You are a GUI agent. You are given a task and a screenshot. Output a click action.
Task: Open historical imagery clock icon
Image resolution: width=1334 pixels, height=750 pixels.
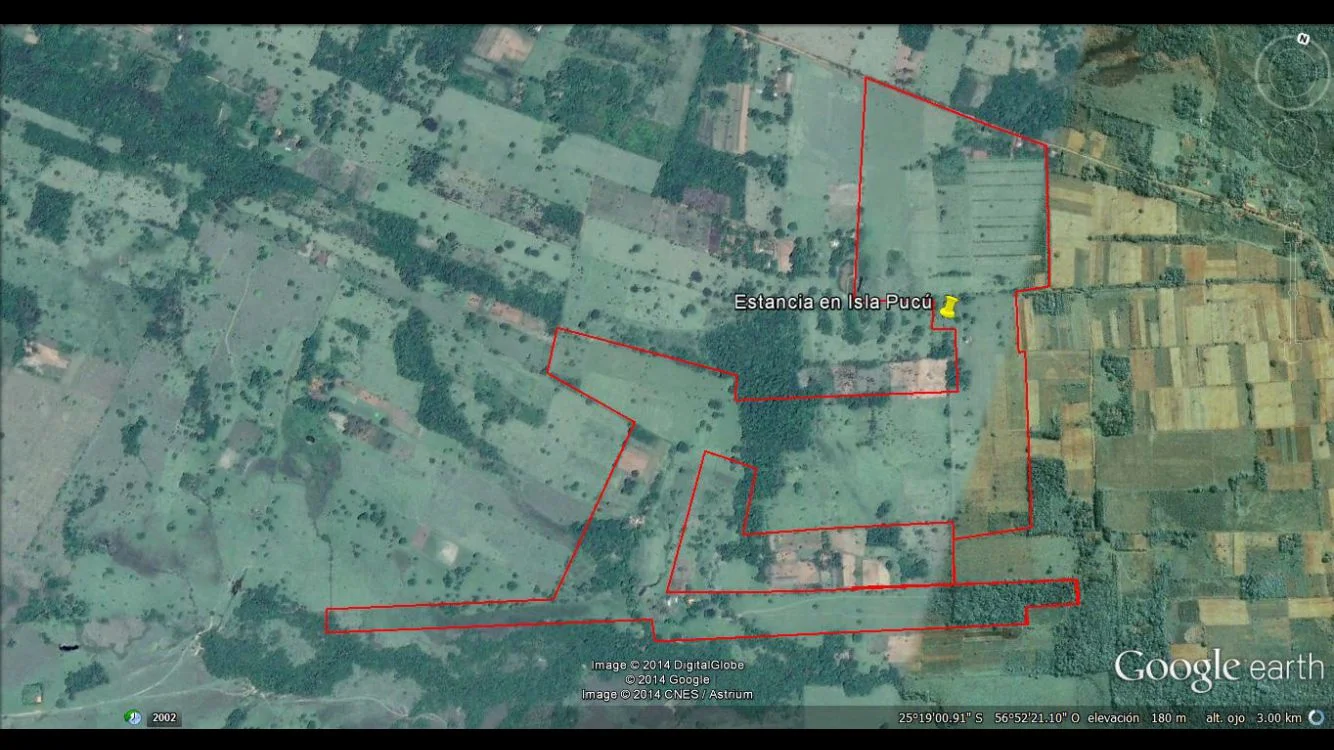point(132,717)
